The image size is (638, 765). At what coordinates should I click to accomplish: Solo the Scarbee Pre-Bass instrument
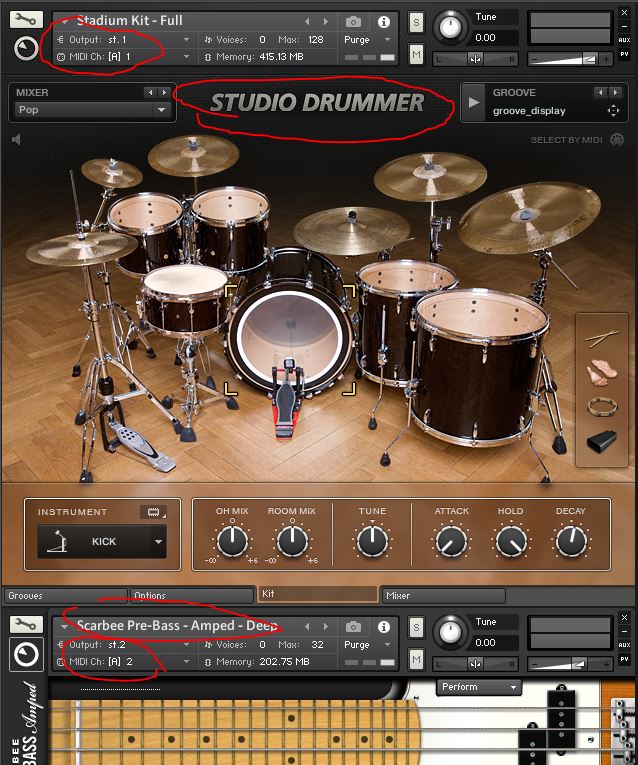coord(416,627)
